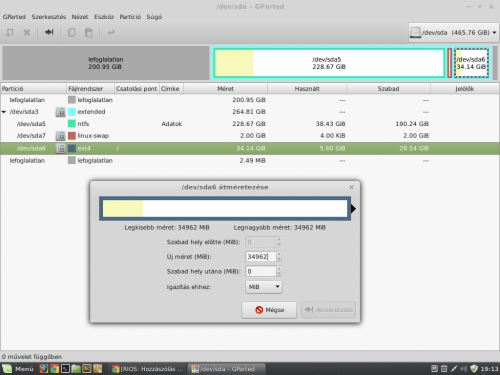Click the Fájlrendszer column header
The width and height of the screenshot is (500, 375).
click(90, 89)
